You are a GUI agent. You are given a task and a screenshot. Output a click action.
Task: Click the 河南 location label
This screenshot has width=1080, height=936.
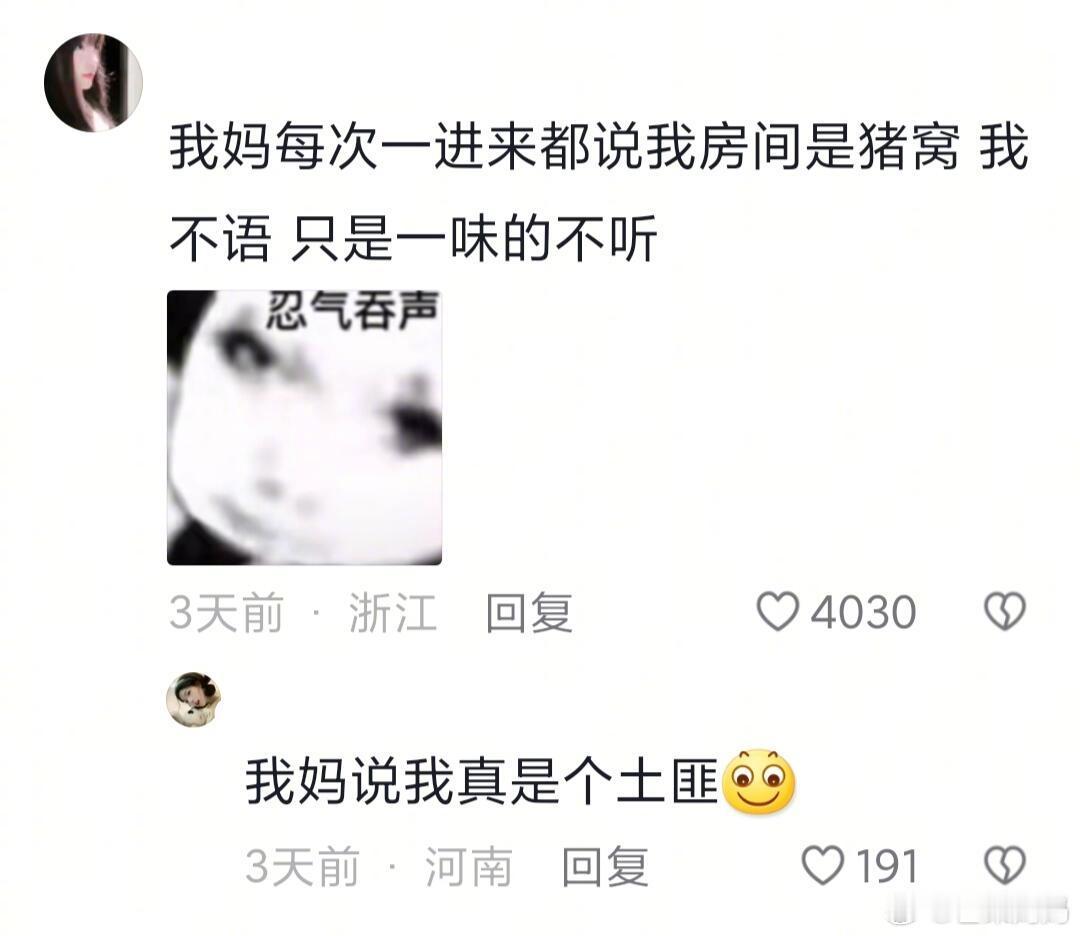coord(468,866)
